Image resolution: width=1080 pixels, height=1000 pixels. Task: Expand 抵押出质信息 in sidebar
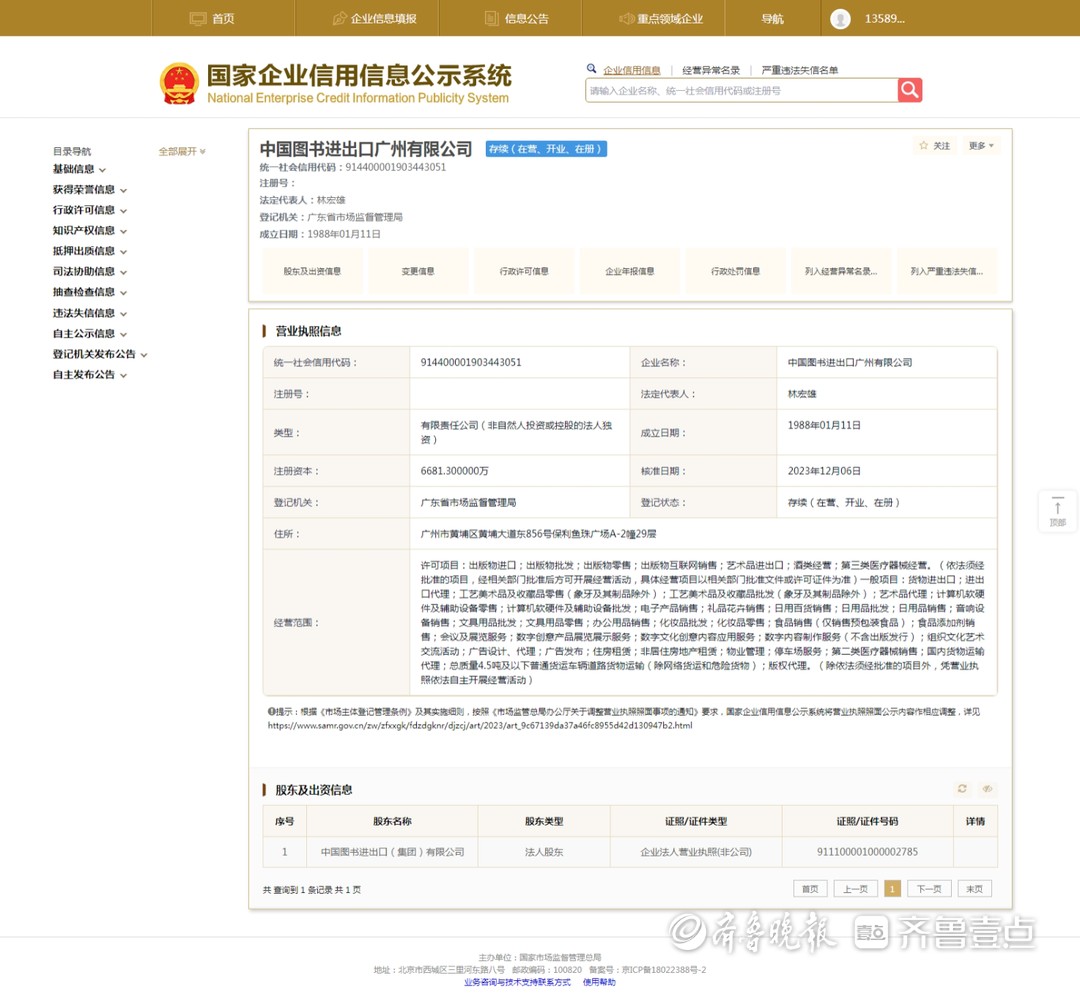[90, 251]
